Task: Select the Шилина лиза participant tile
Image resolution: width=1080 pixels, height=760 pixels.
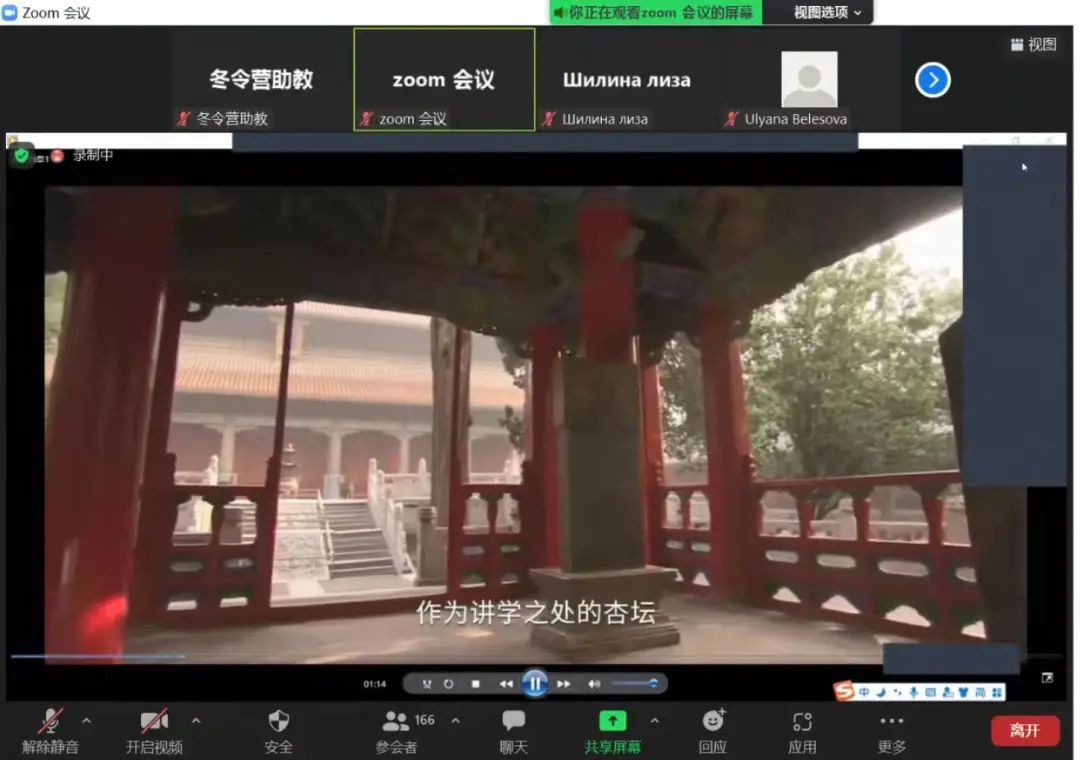Action: pyautogui.click(x=626, y=80)
